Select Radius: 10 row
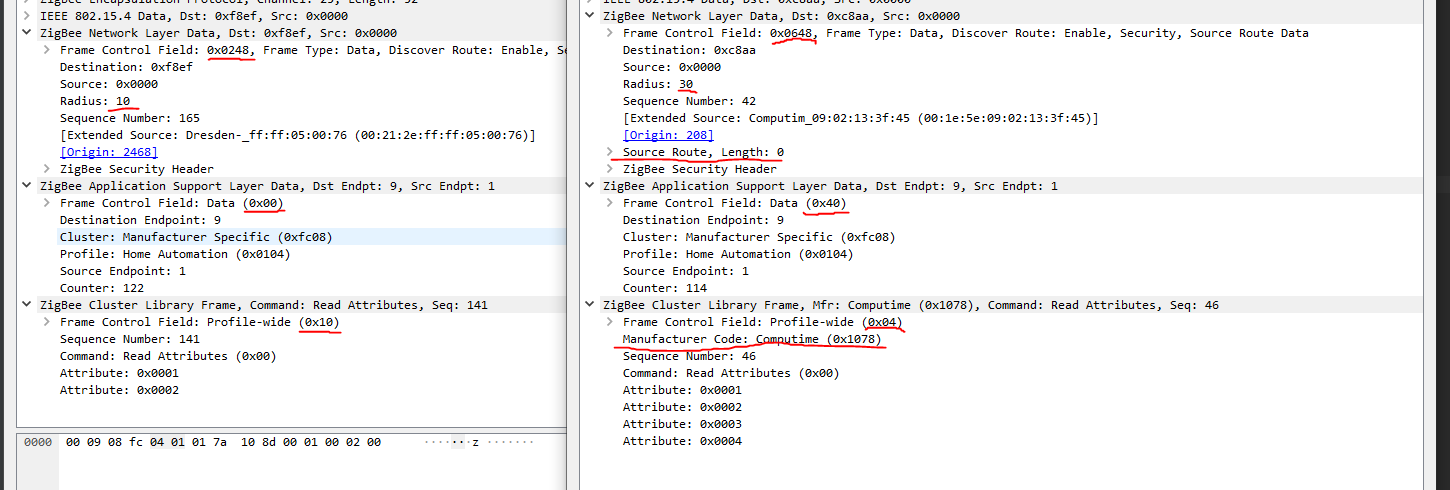This screenshot has width=1450, height=490. [95, 101]
